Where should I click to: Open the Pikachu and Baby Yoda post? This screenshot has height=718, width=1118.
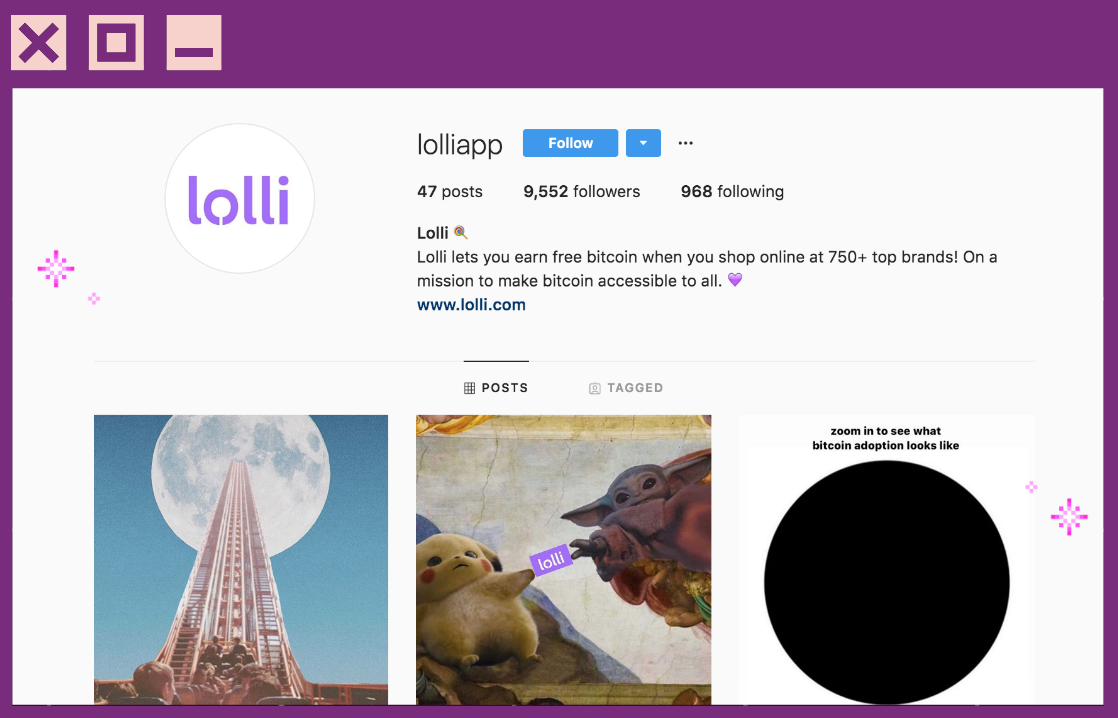563,560
